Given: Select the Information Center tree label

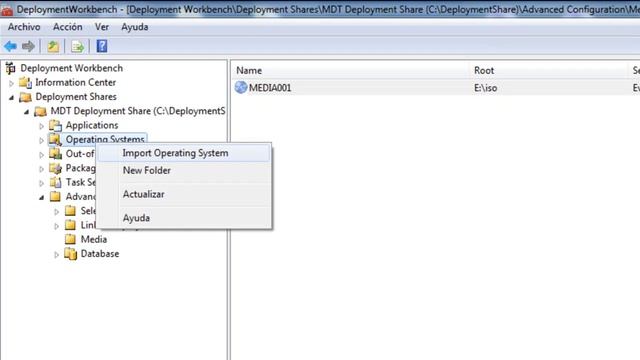Looking at the screenshot, I should [x=76, y=82].
